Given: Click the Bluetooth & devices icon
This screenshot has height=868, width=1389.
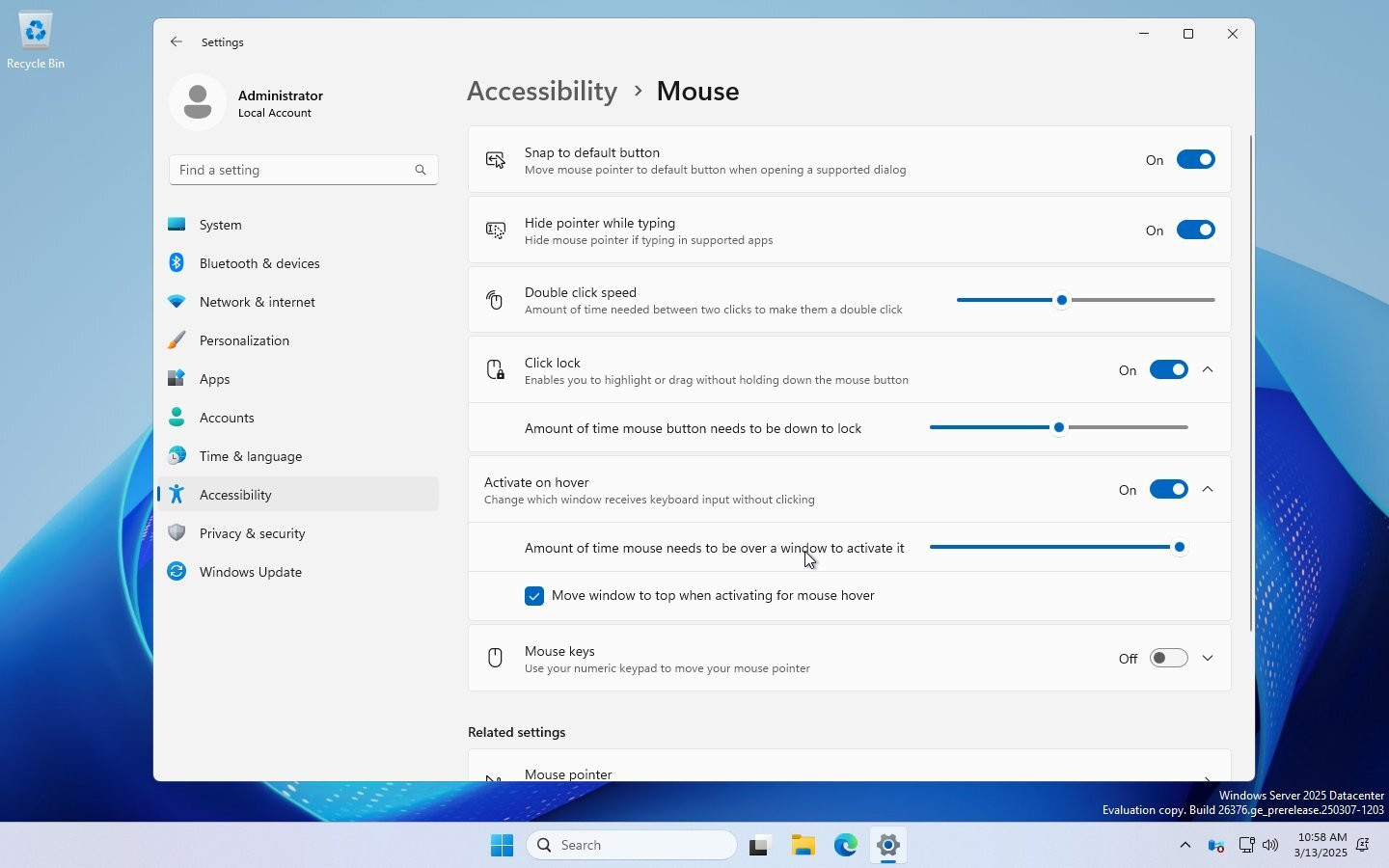Looking at the screenshot, I should (x=177, y=262).
